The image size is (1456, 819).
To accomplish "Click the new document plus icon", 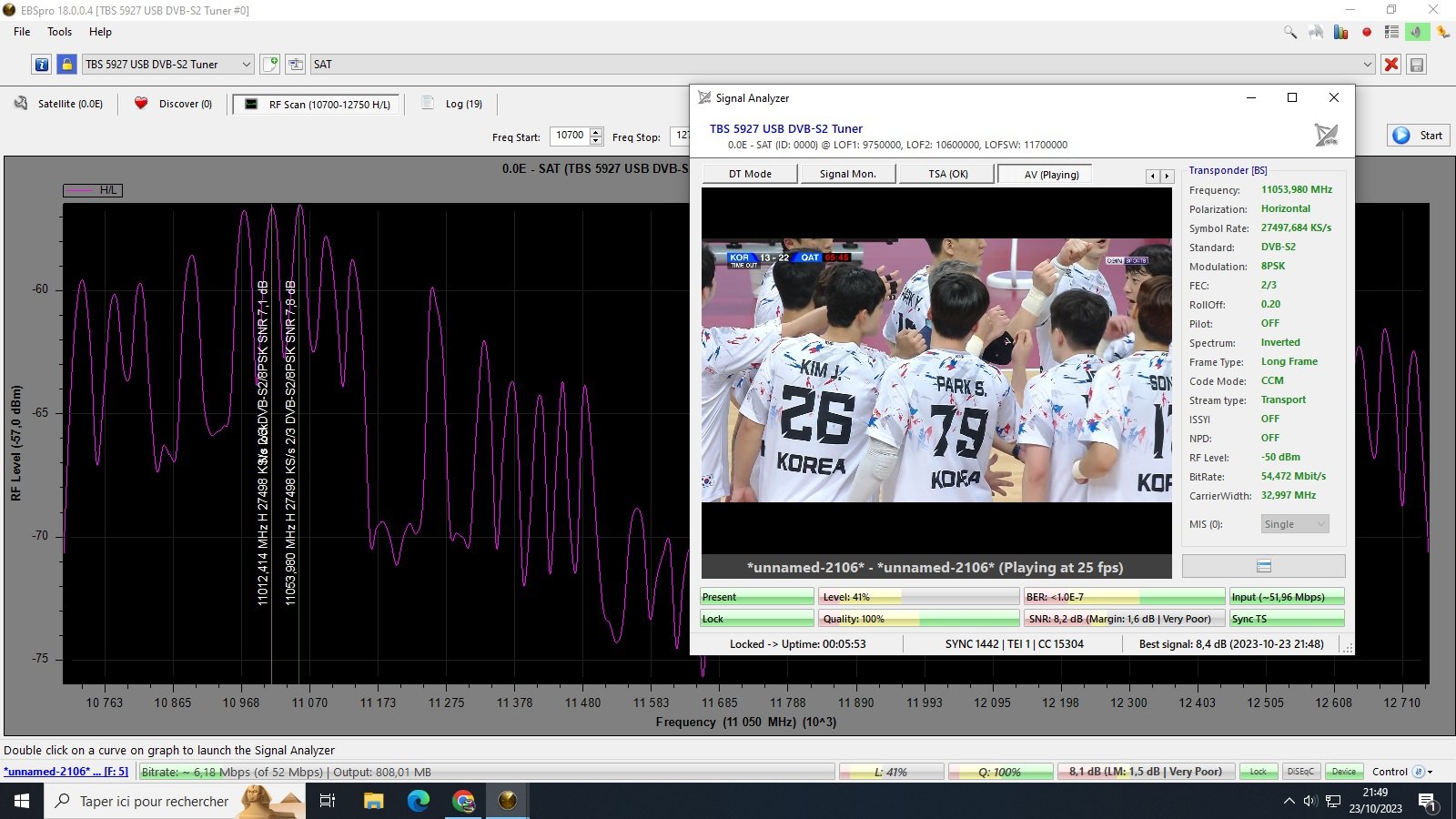I will pyautogui.click(x=270, y=65).
